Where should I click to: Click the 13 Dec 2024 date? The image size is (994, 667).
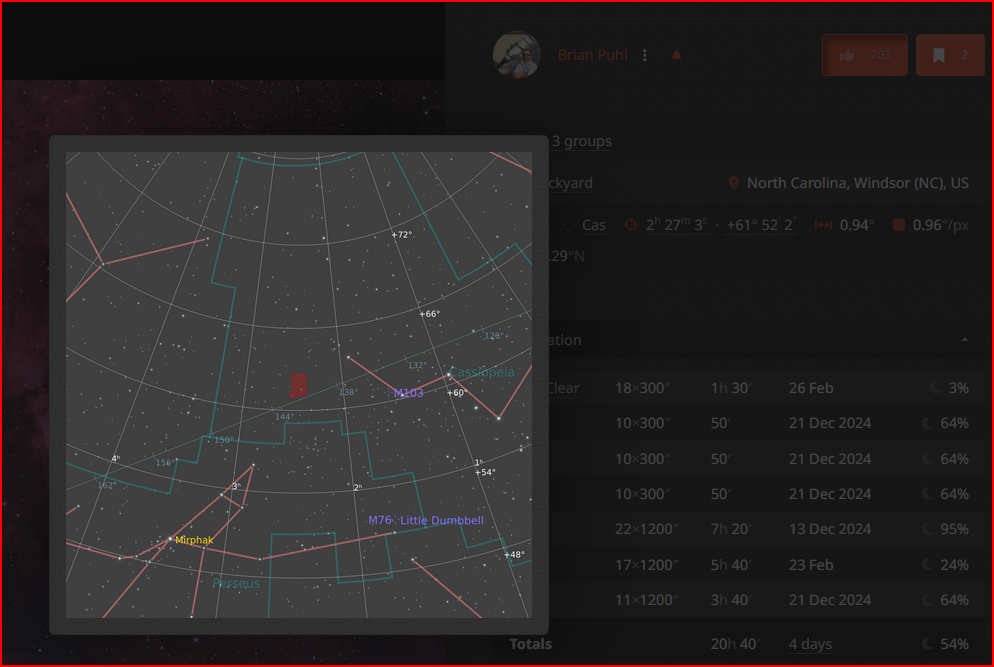point(830,529)
